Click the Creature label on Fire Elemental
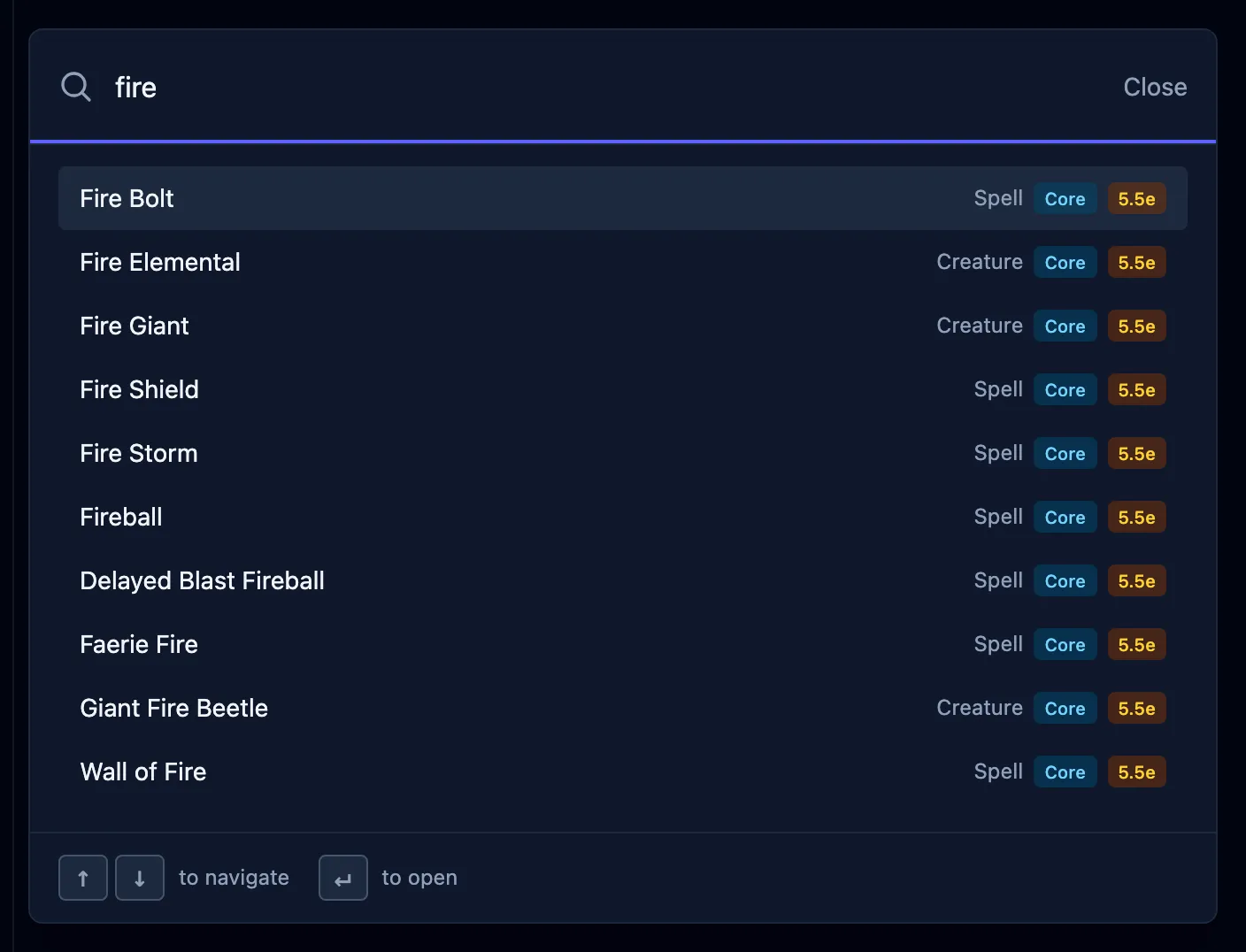This screenshot has width=1246, height=952. [x=980, y=262]
